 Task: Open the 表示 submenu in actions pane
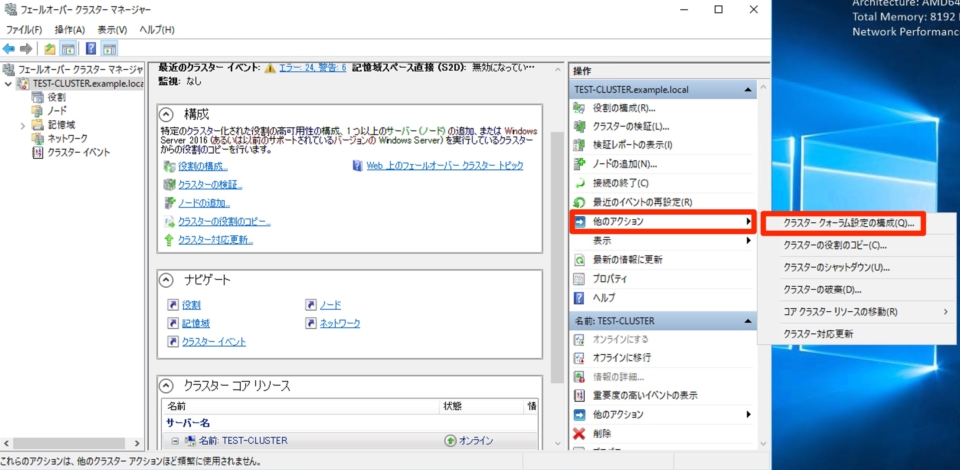click(x=662, y=241)
